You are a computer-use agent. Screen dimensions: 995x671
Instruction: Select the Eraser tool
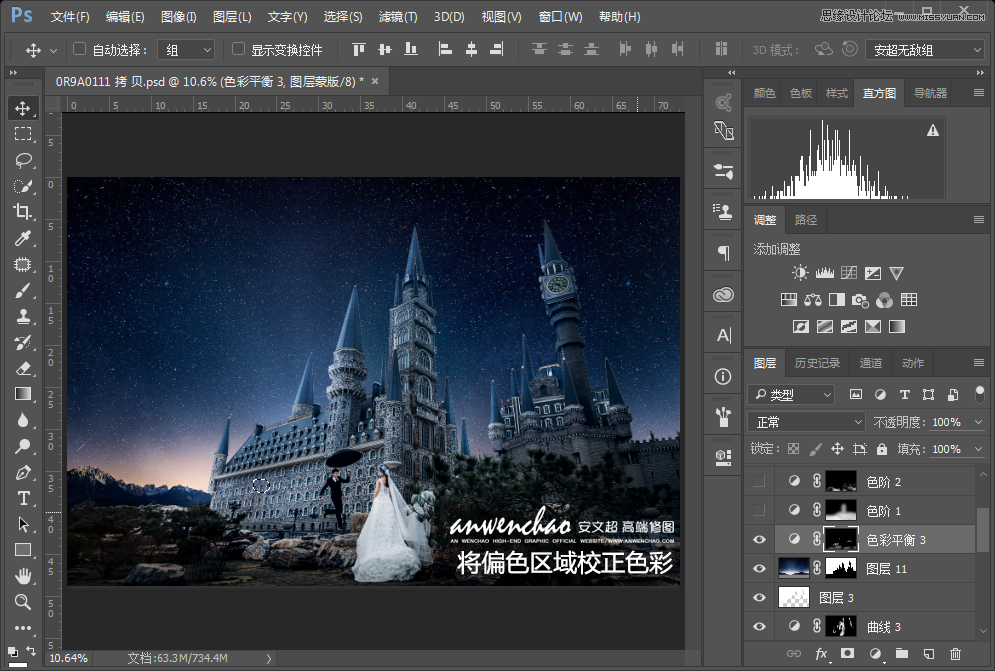(x=23, y=368)
